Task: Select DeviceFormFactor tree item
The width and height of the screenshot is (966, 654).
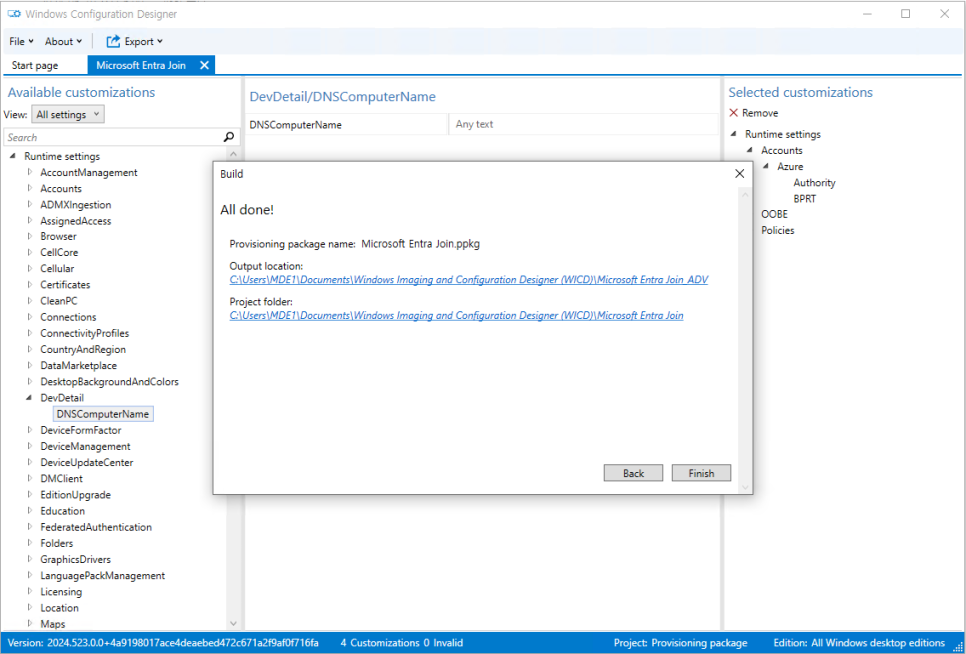Action: click(81, 430)
